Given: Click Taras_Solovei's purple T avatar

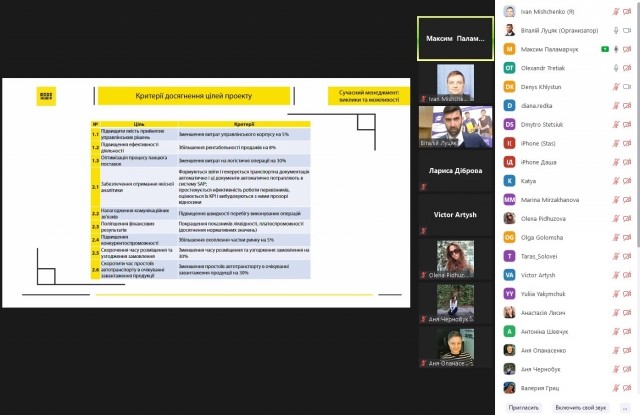Looking at the screenshot, I should 509,256.
